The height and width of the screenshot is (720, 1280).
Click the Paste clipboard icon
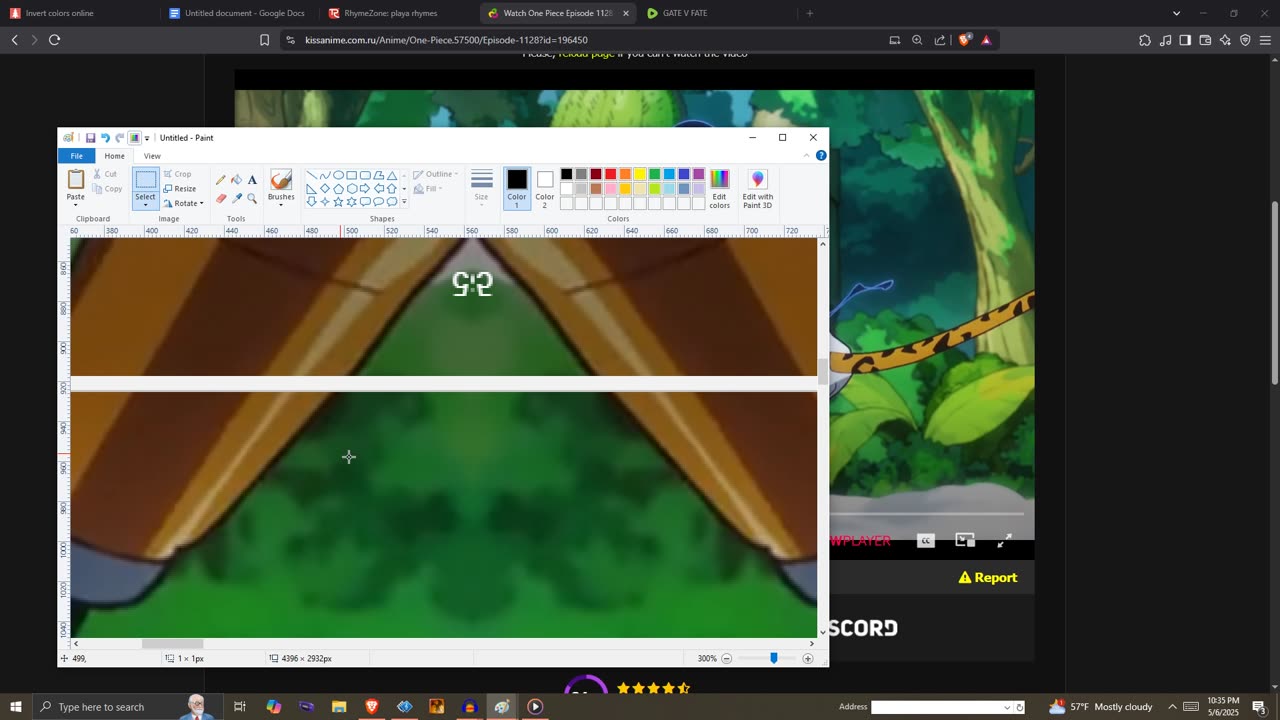[76, 179]
